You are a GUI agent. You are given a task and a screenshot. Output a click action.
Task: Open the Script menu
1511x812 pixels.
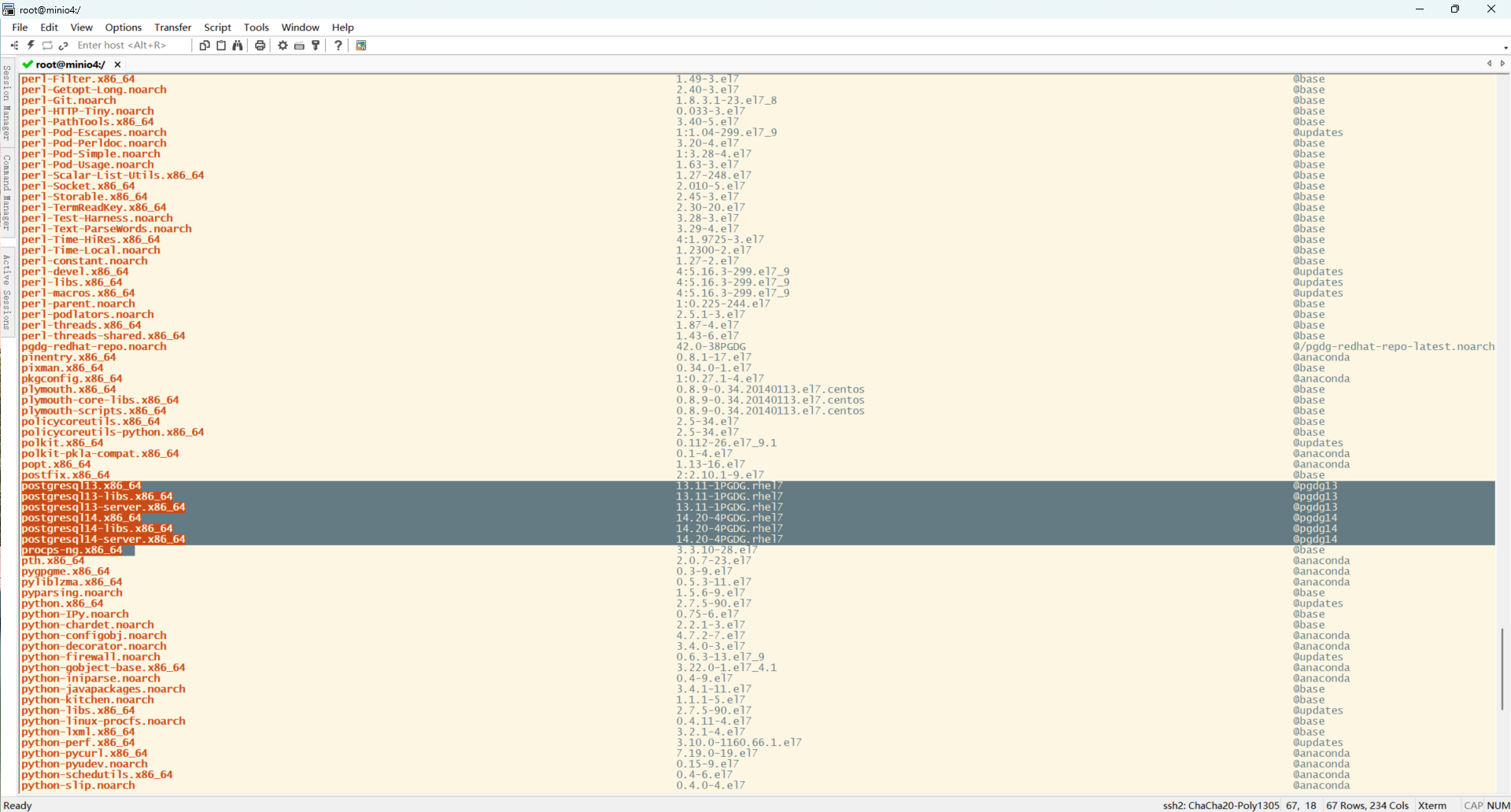(x=217, y=28)
